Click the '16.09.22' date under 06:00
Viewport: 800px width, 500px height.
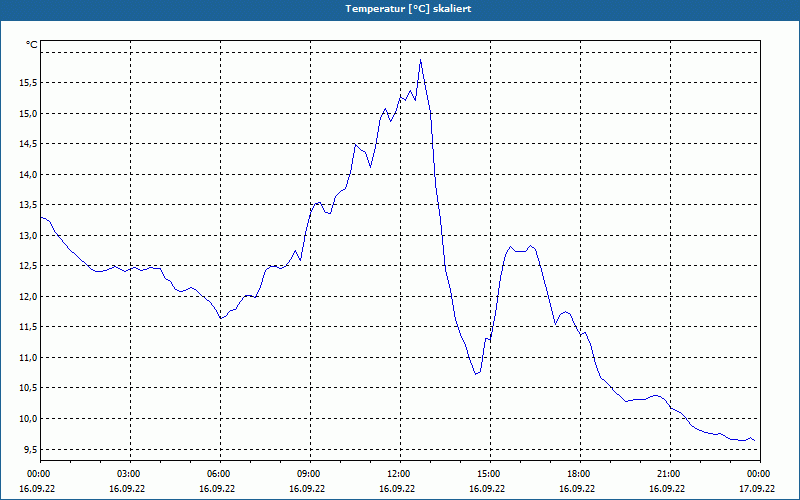(x=217, y=489)
